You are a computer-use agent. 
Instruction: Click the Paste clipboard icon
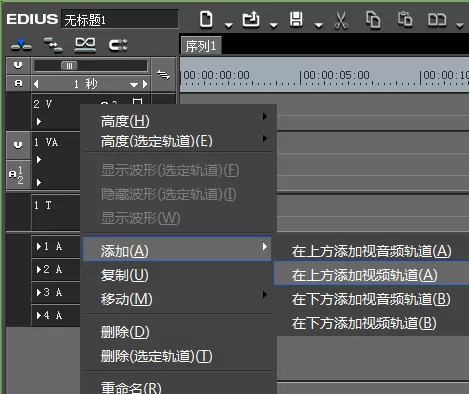405,19
